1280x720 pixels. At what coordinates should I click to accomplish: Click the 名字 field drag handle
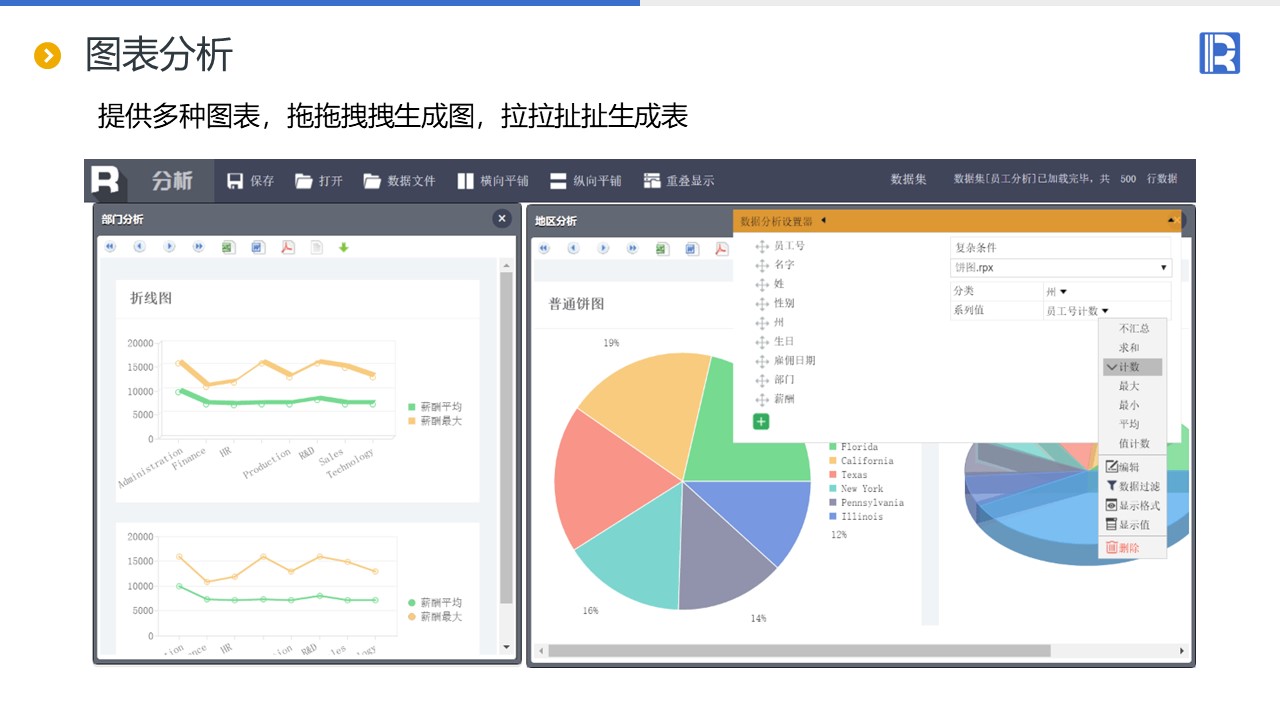click(762, 265)
